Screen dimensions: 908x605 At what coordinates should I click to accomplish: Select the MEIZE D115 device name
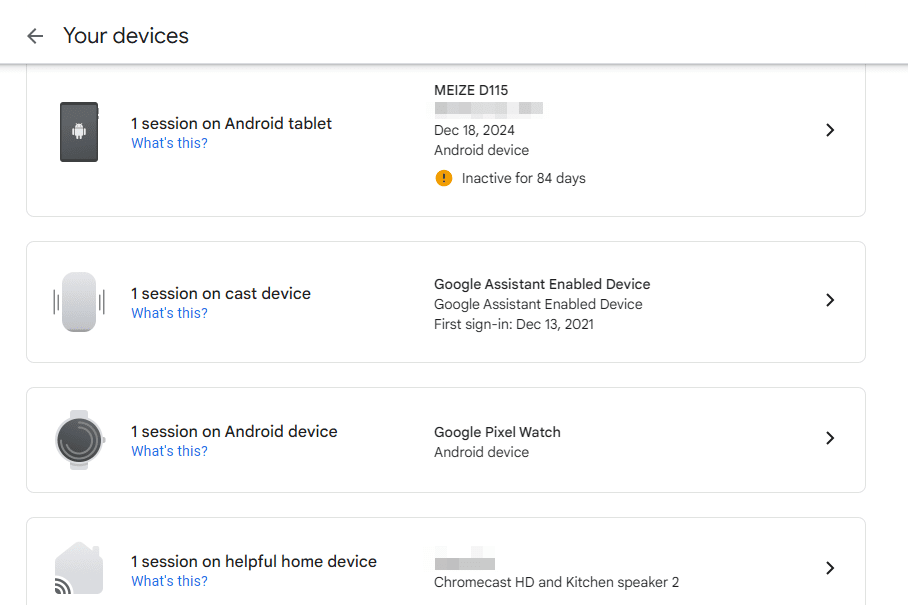[471, 90]
